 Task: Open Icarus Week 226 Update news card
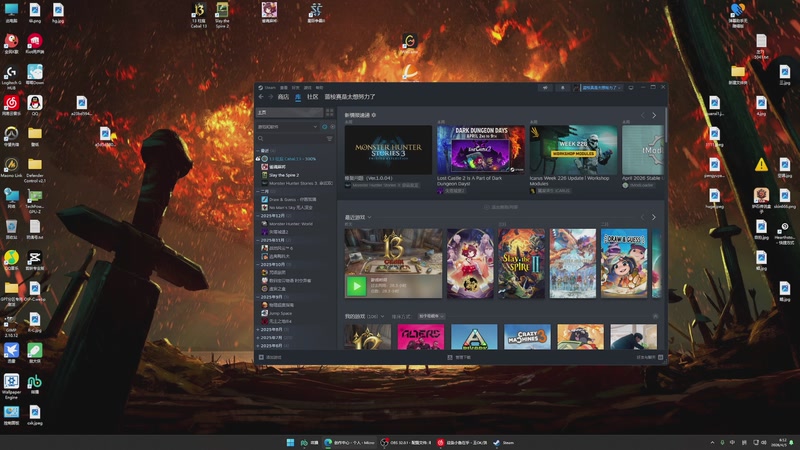pos(573,150)
